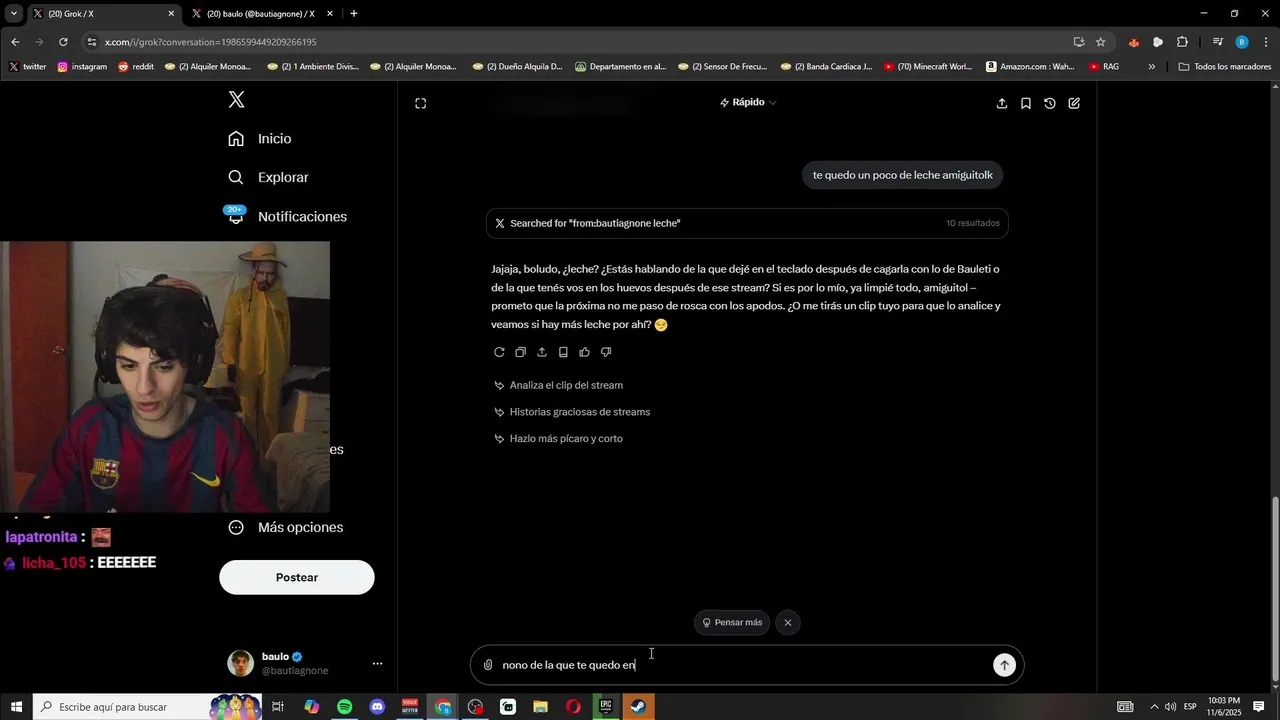
Task: Open a new browser tab
Action: (x=354, y=14)
